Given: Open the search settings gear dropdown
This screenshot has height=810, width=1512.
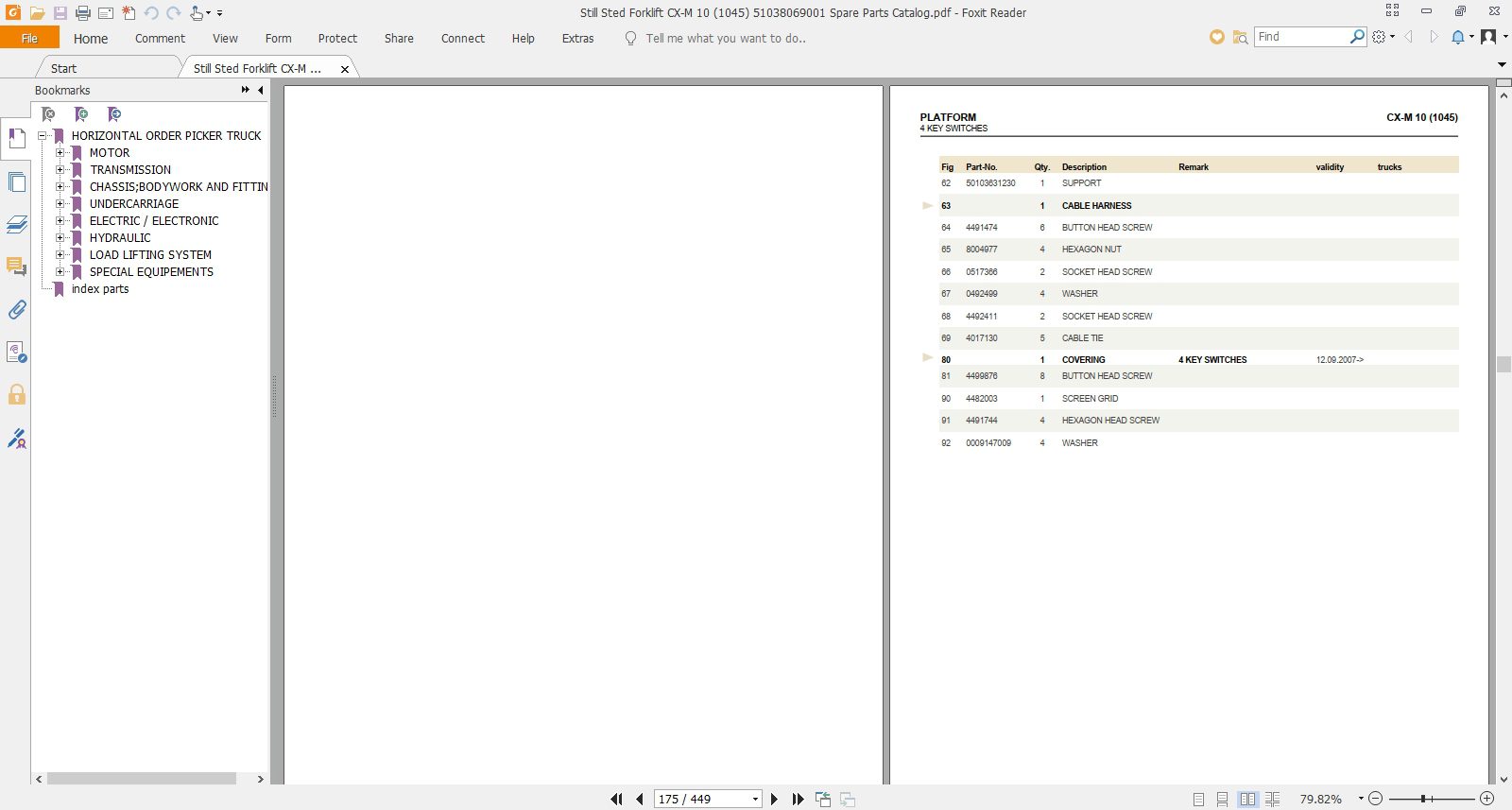Looking at the screenshot, I should pos(1383,37).
